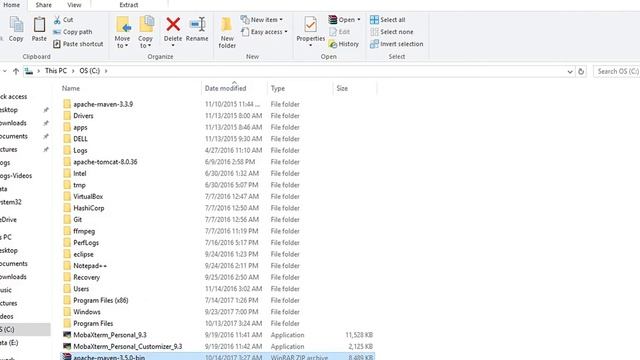
Task: Sort by the Size column header
Action: coord(342,88)
